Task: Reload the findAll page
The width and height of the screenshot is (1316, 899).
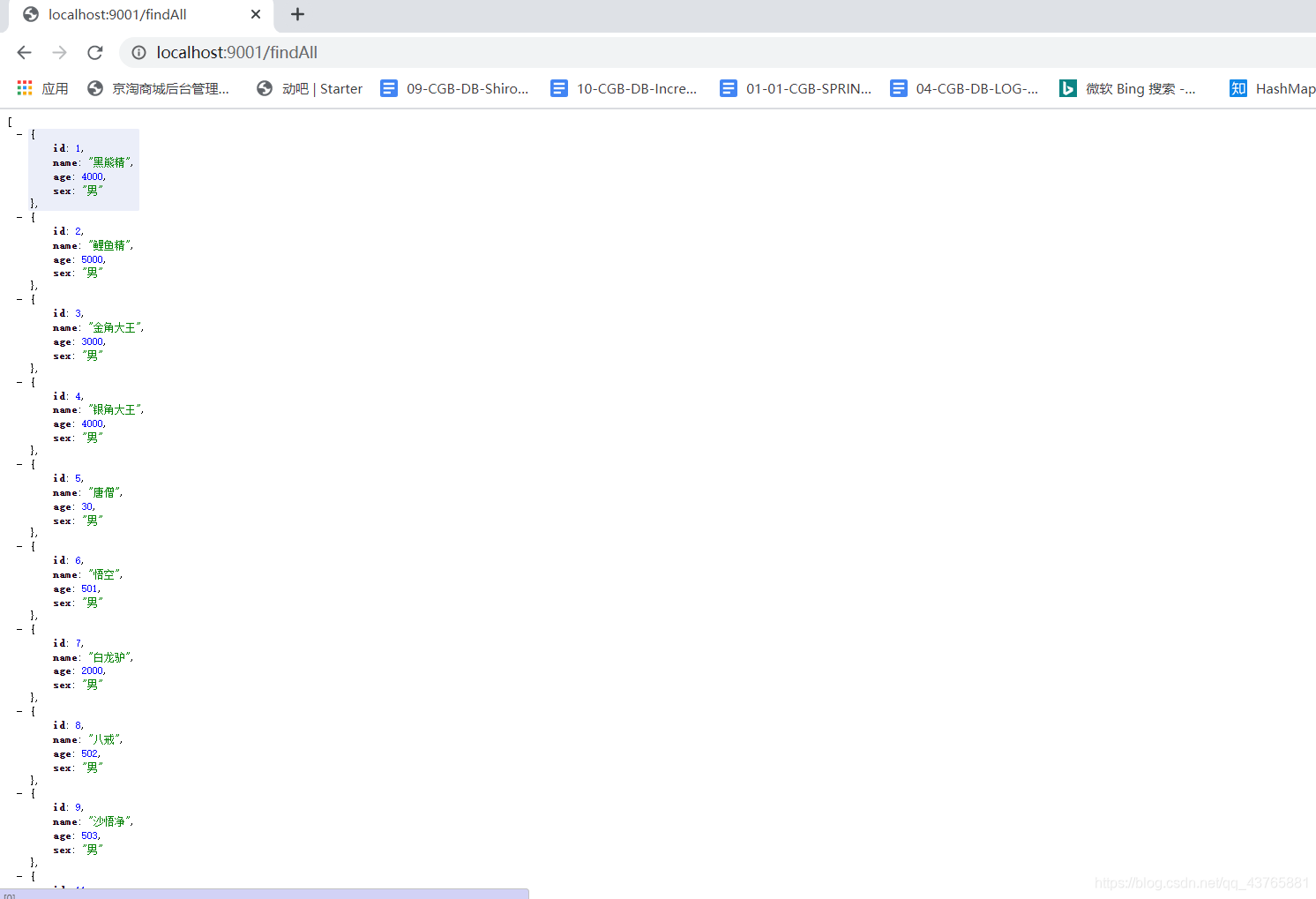Action: (95, 53)
